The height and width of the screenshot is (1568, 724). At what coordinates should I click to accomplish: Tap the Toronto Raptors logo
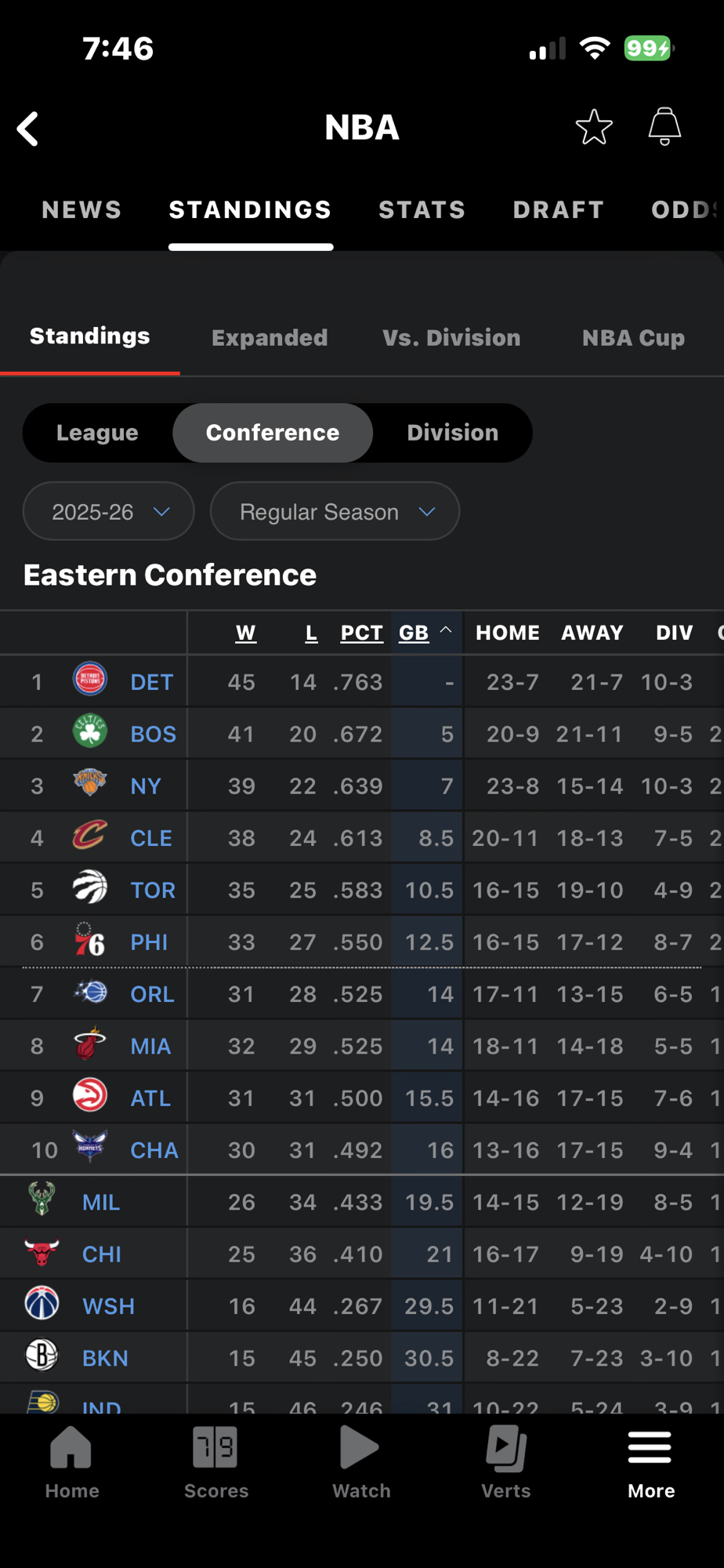pyautogui.click(x=90, y=888)
